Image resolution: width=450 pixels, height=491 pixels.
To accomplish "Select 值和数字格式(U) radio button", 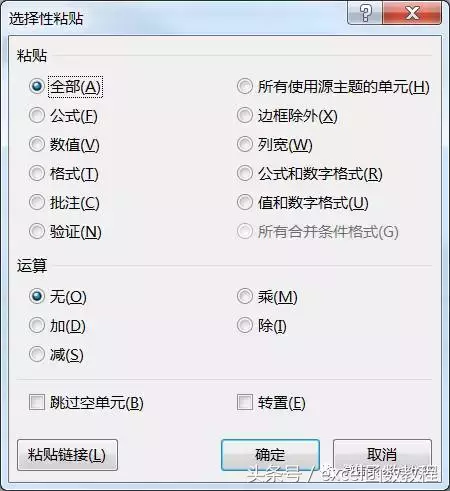I will coord(245,203).
